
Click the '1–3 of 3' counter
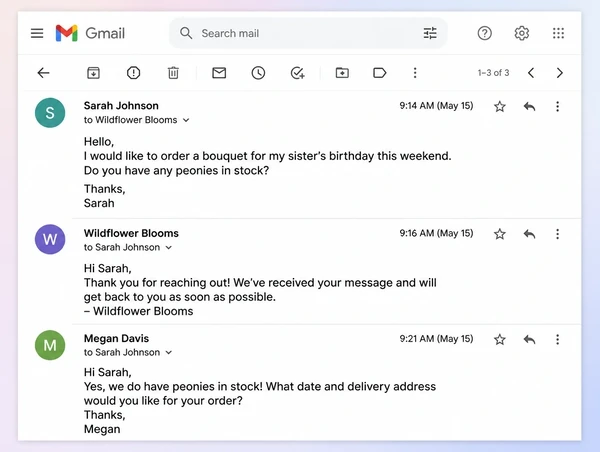click(493, 73)
